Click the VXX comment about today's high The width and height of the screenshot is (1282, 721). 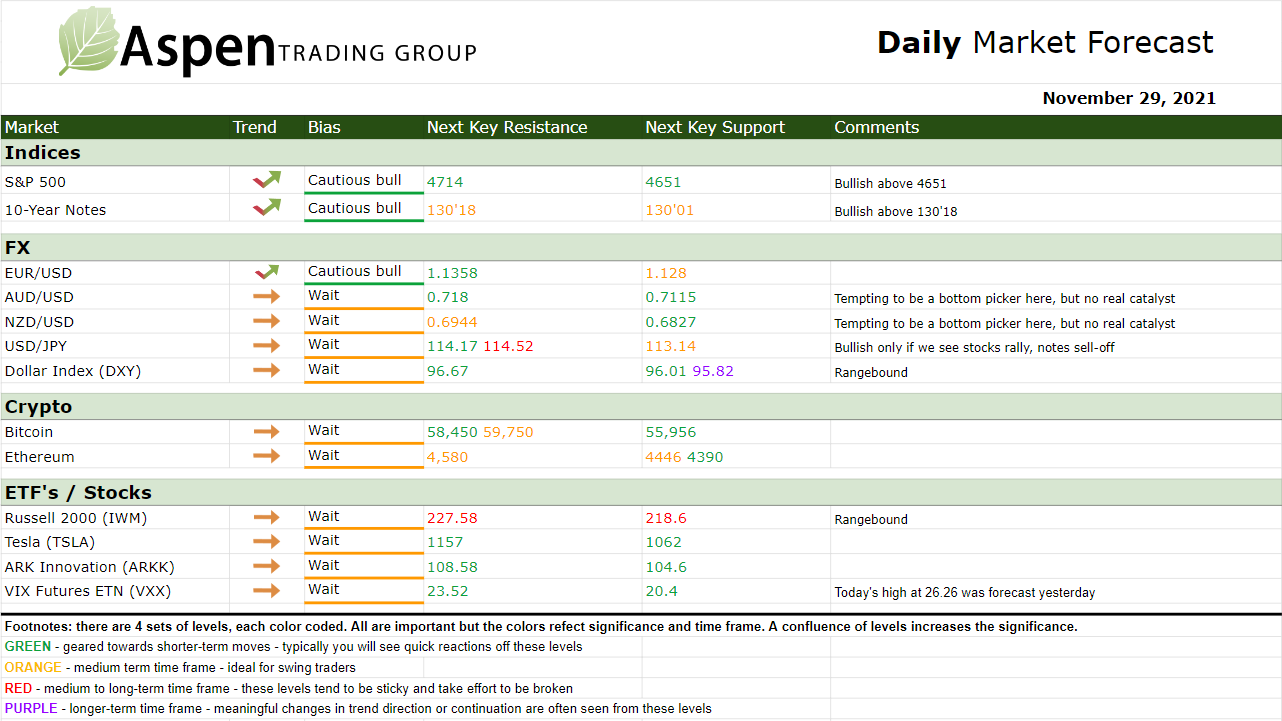point(965,592)
